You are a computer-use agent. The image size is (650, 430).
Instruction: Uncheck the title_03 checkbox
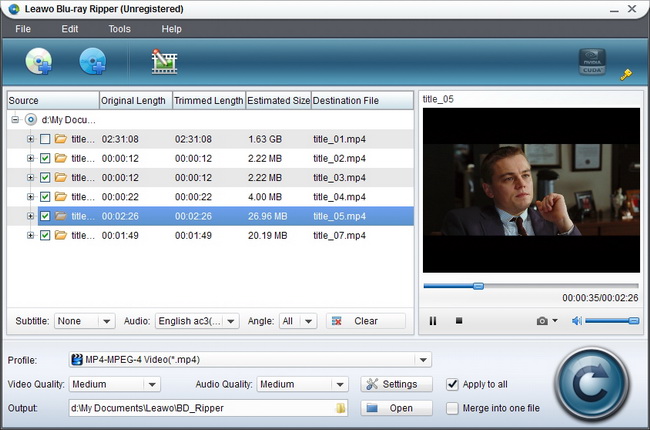tap(45, 177)
